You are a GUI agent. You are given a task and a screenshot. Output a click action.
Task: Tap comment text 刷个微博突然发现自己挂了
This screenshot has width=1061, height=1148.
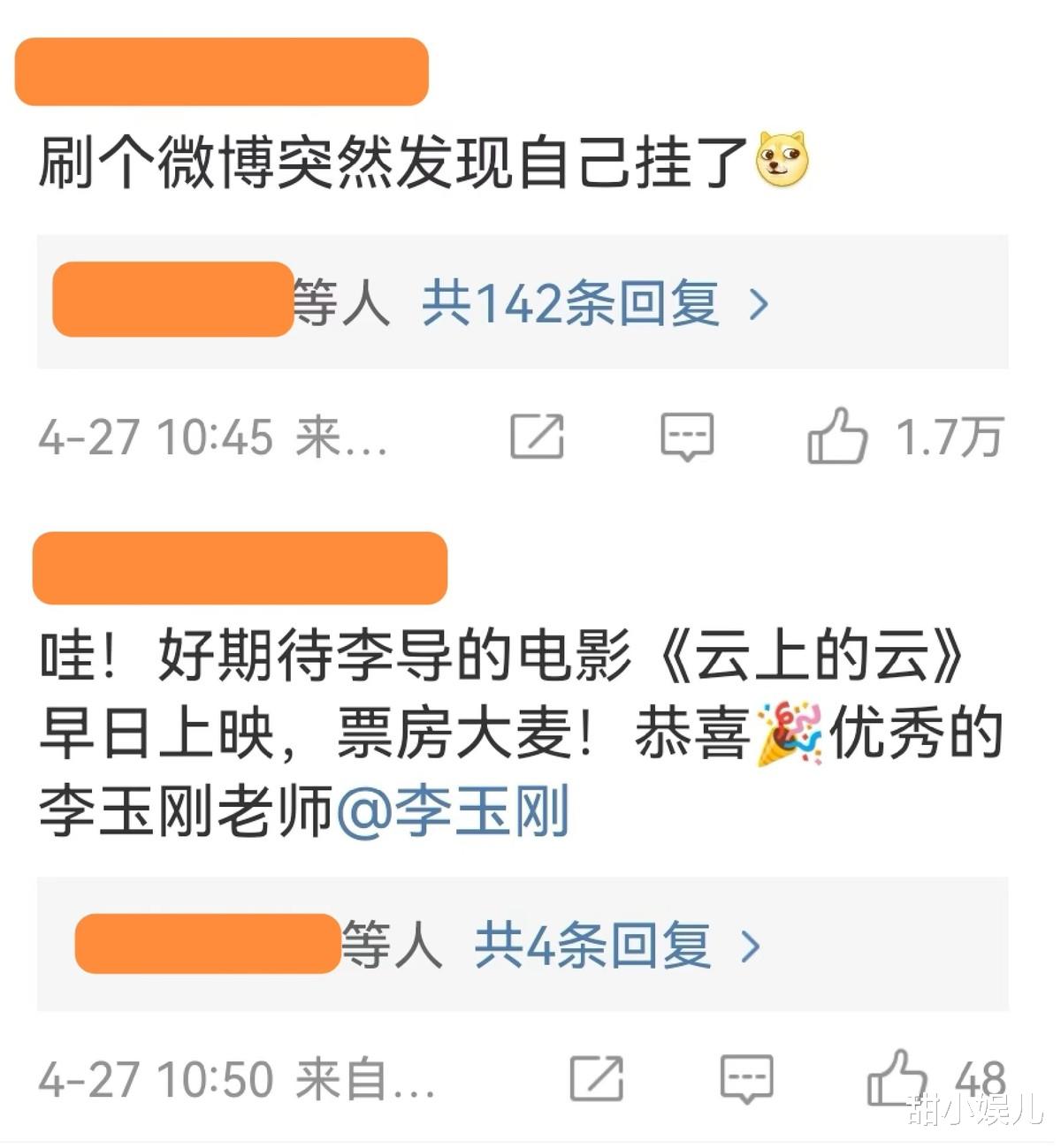tap(393, 162)
